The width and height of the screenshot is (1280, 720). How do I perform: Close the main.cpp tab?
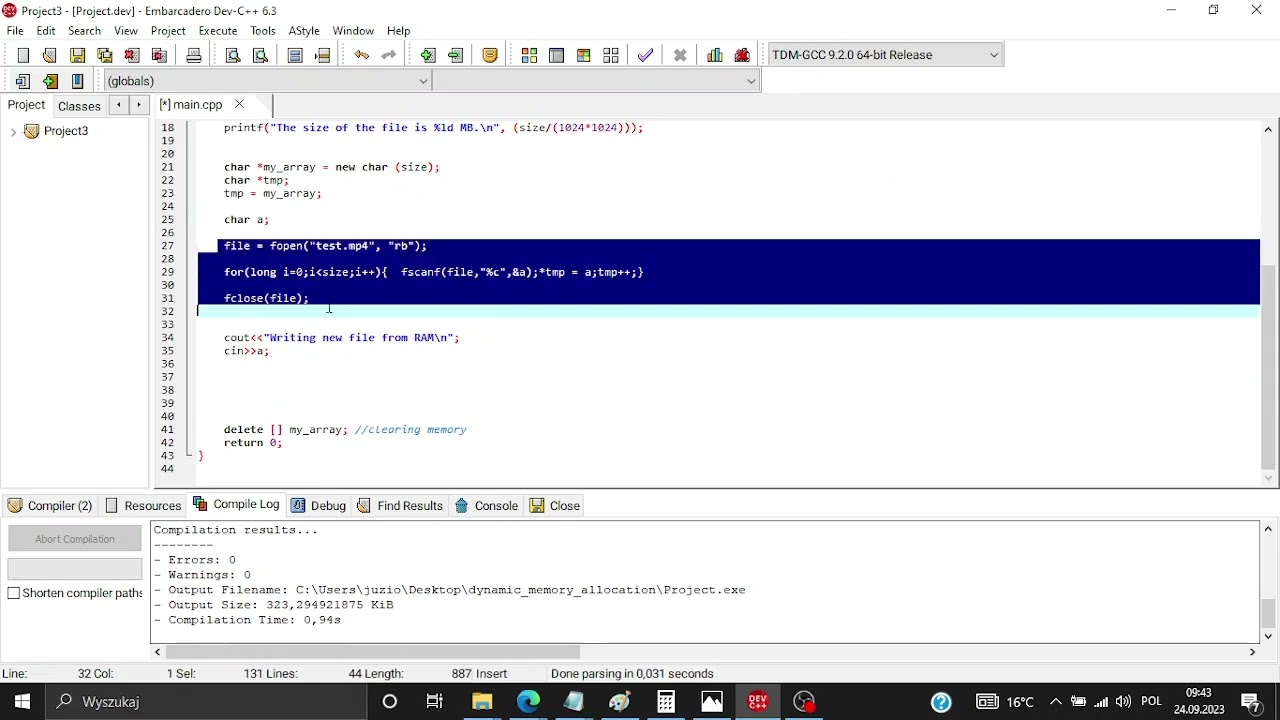pyautogui.click(x=239, y=104)
